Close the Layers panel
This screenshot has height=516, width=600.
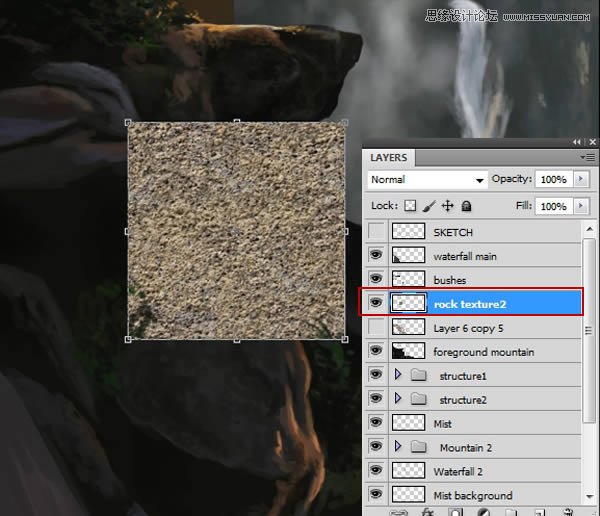[592, 142]
